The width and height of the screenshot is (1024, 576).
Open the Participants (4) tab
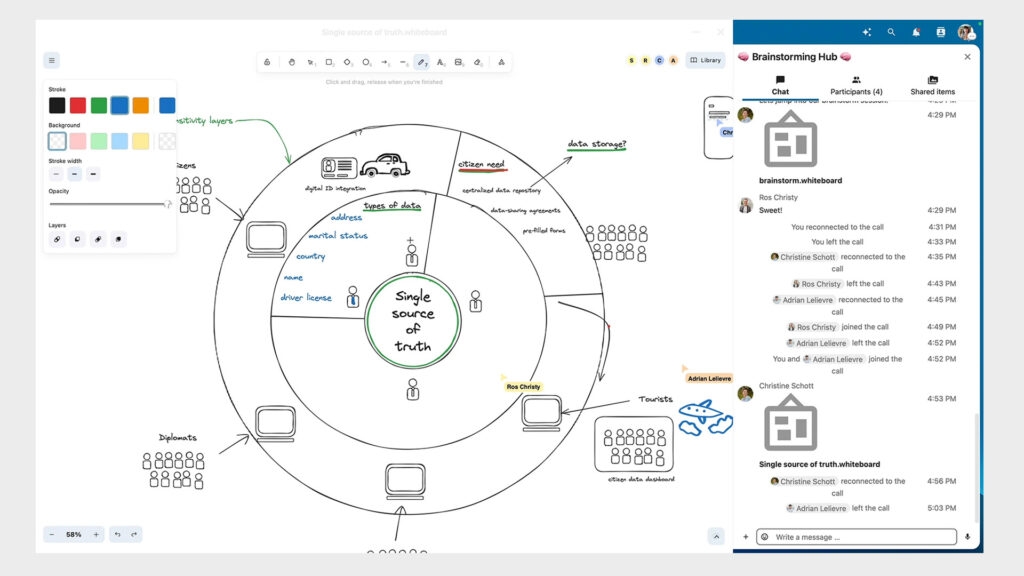click(x=856, y=86)
